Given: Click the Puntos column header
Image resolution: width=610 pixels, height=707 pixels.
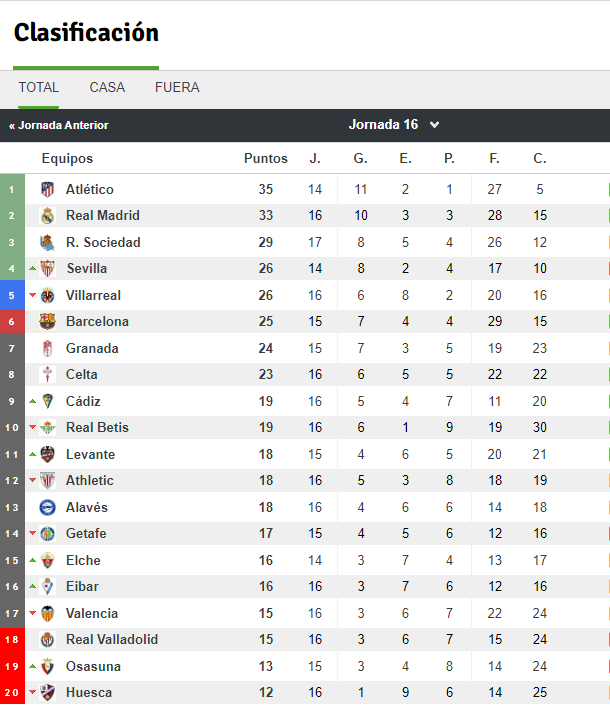Looking at the screenshot, I should tap(266, 159).
